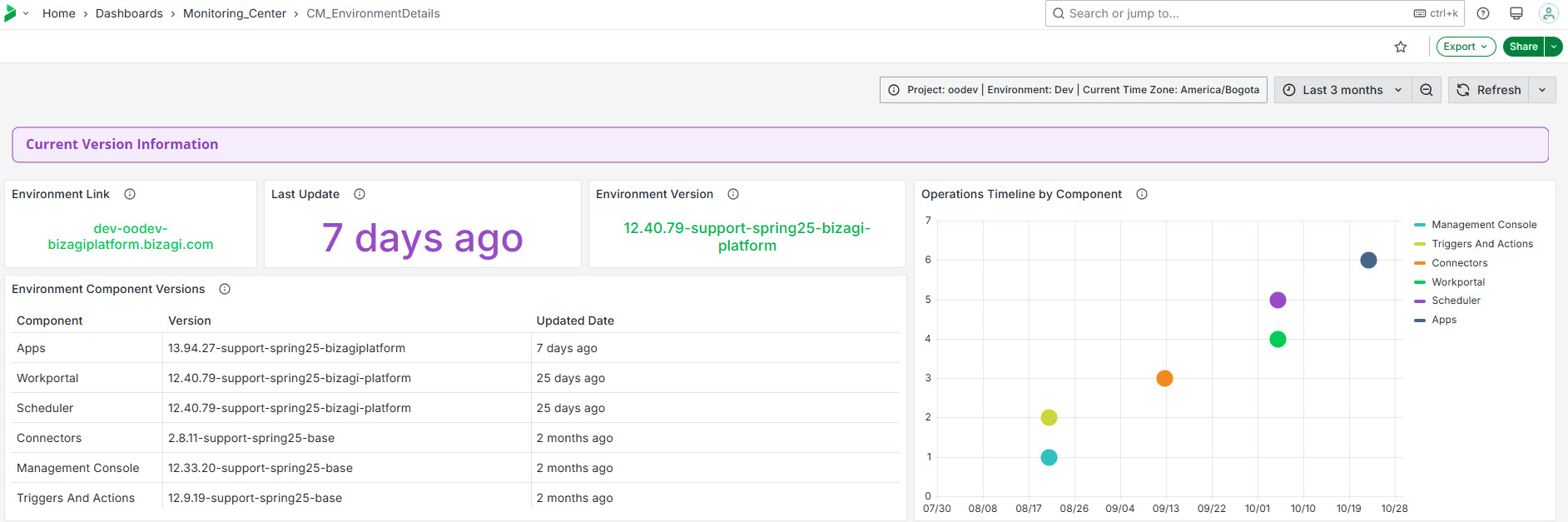The height and width of the screenshot is (522, 1568).
Task: Open dev-oodev-bizagiplatform.bizagi.com link
Action: coord(131,236)
